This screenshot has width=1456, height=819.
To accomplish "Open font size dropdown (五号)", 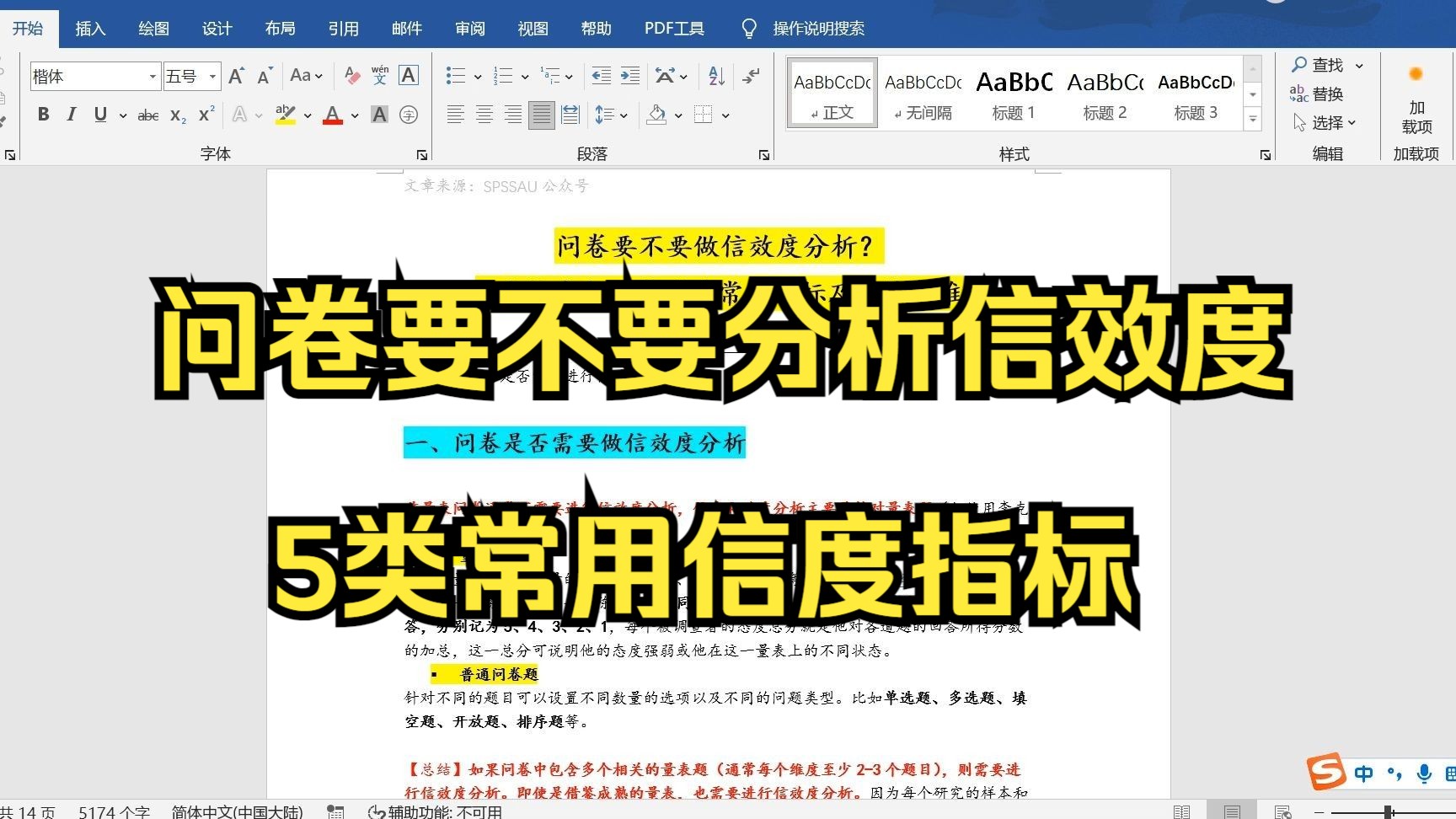I will 212,77.
